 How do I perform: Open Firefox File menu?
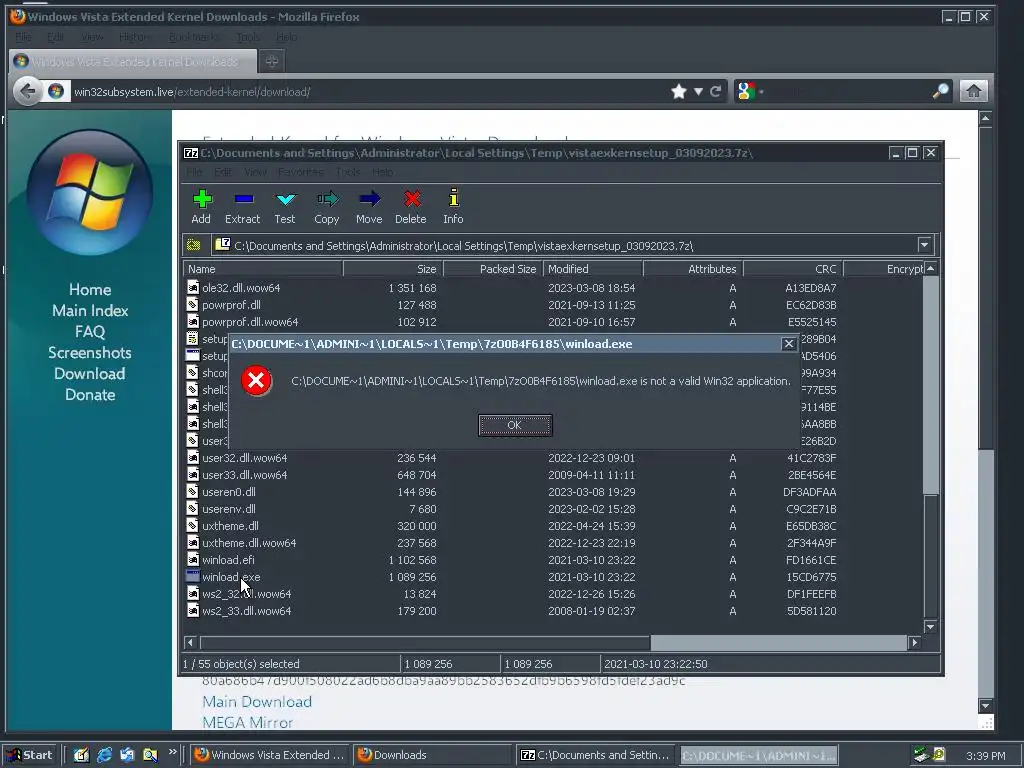(23, 37)
